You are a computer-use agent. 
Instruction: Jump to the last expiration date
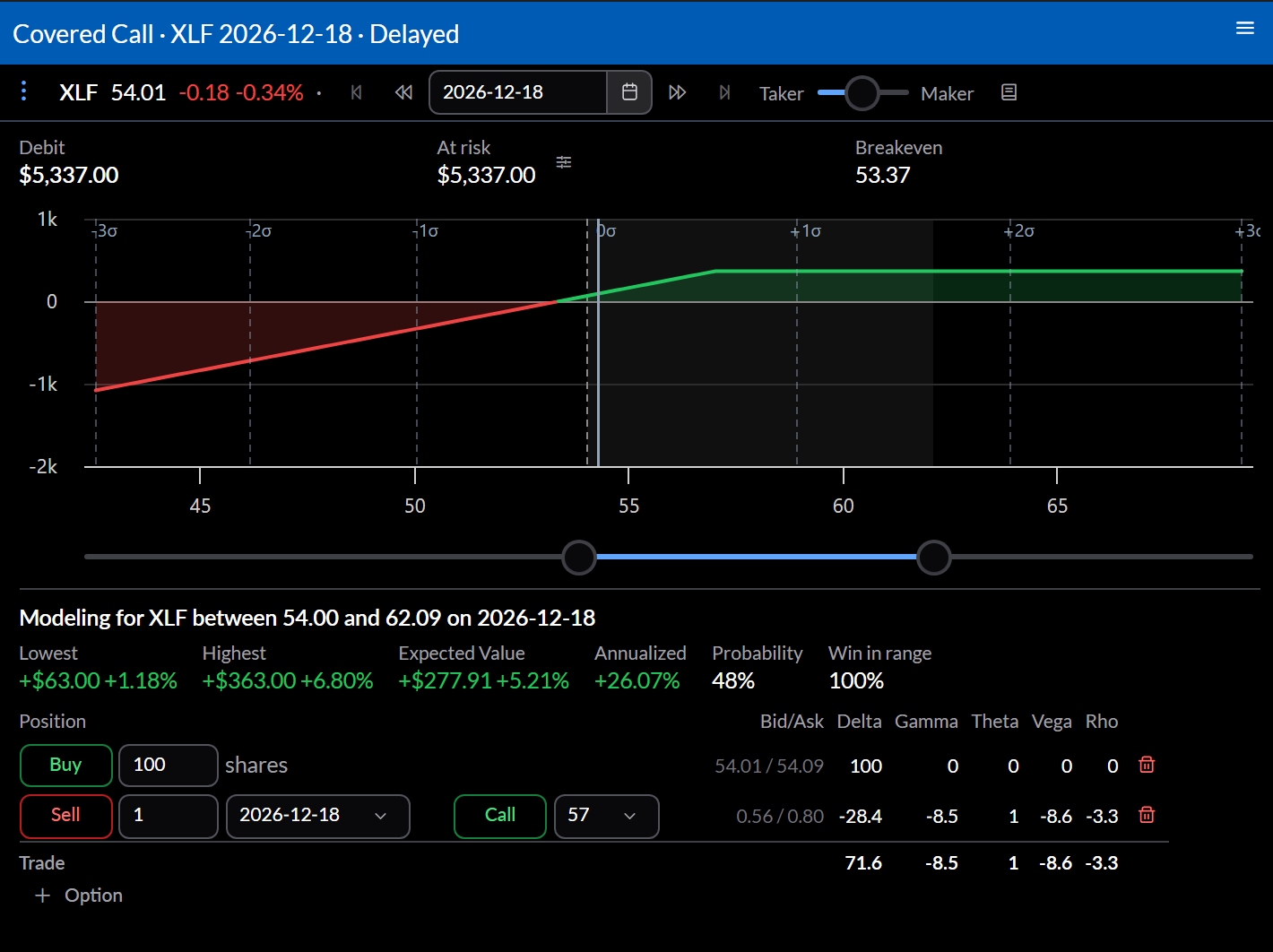(724, 92)
